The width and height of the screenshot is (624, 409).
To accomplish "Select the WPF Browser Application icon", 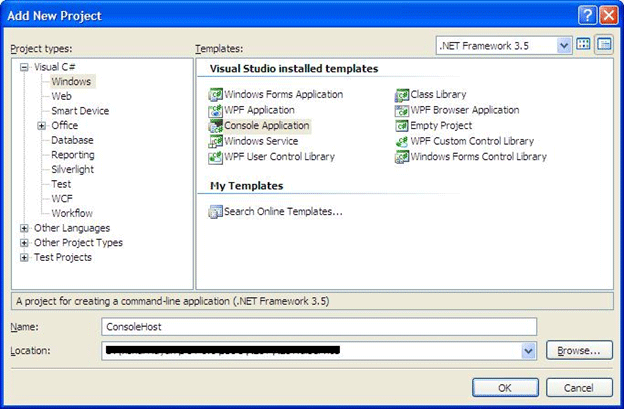I will 402,110.
